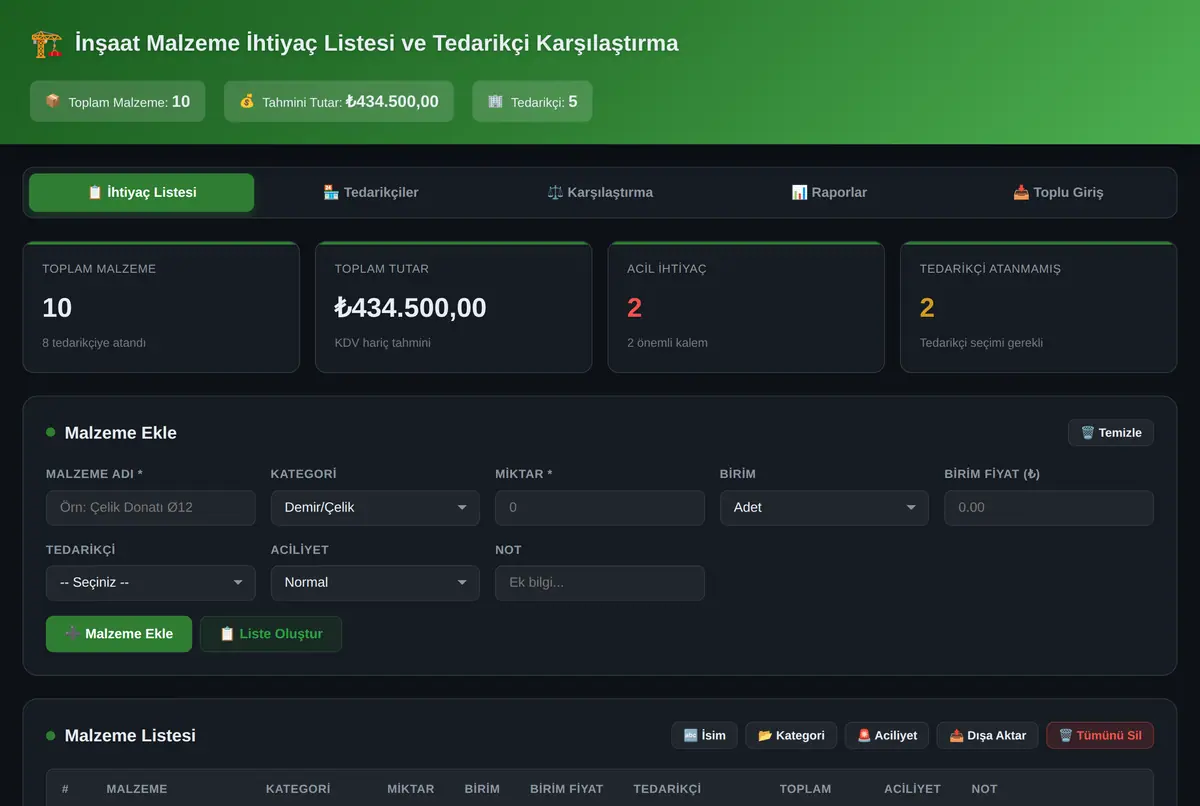Sort the list with the Kategori button
Viewport: 1200px width, 806px height.
[791, 735]
